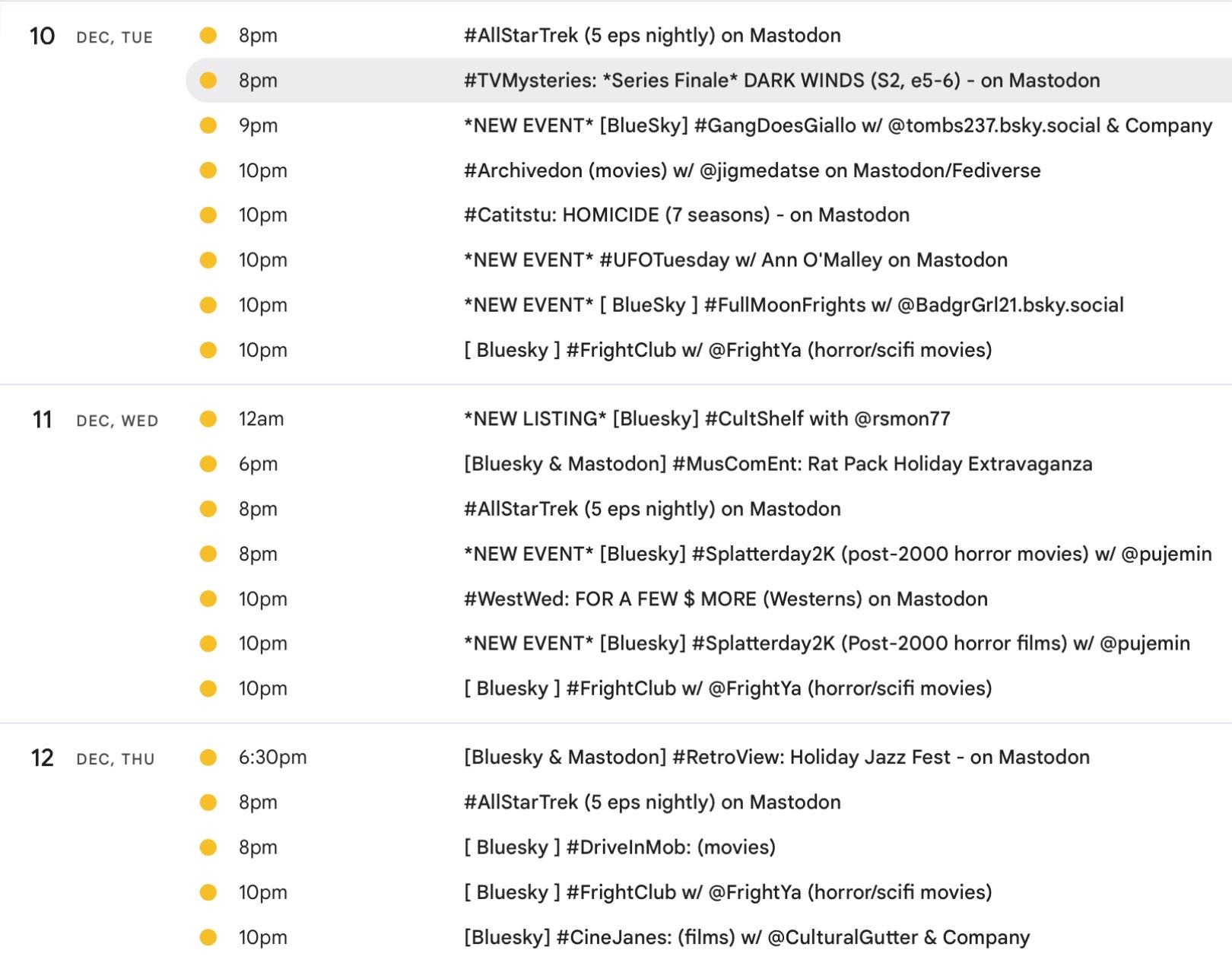
Task: Click yellow dot beside #Catitstu event
Action: coord(208,215)
